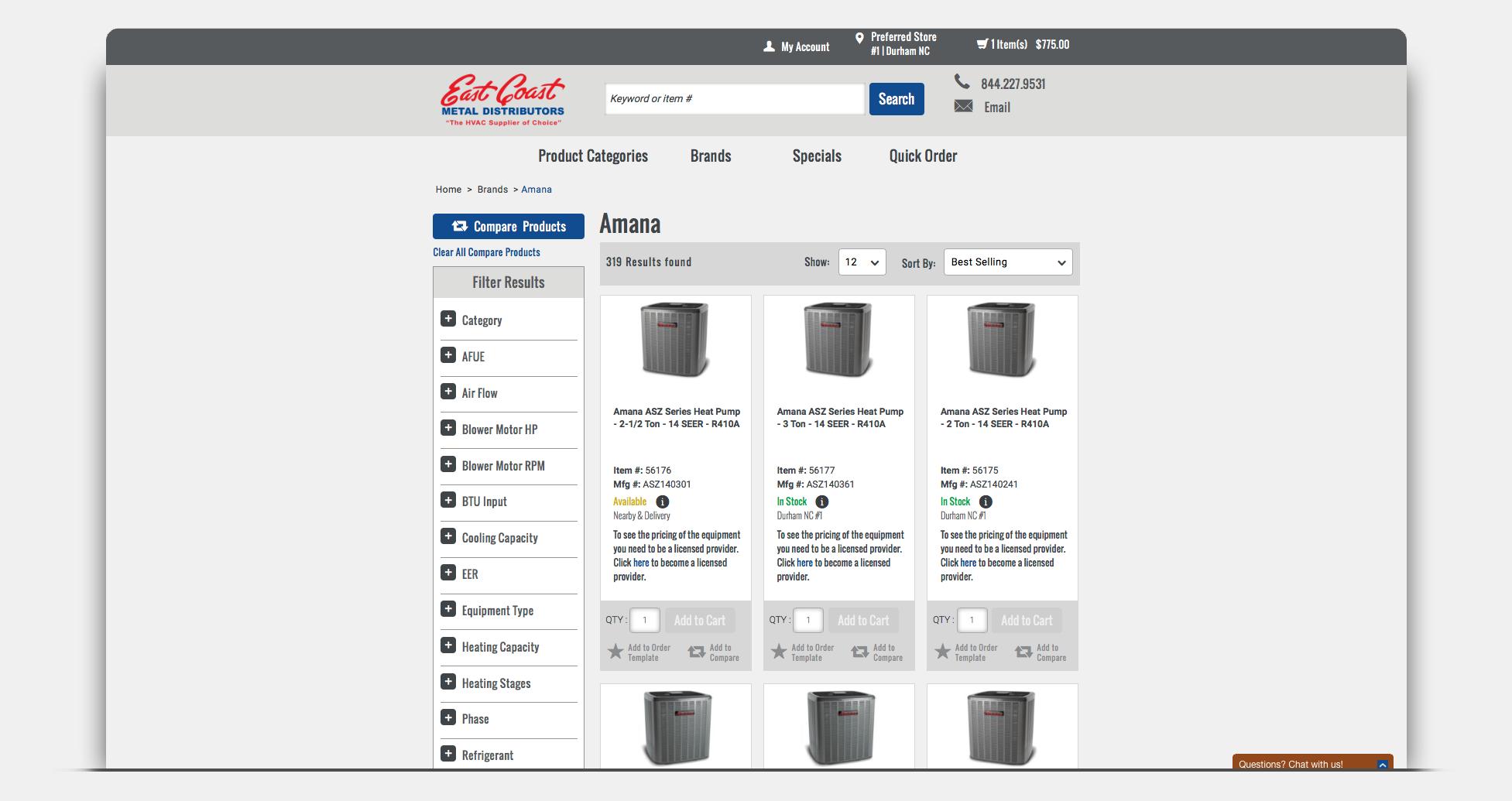Image resolution: width=1512 pixels, height=801 pixels.
Task: Click the Preferred Store location pin icon
Action: pos(859,38)
